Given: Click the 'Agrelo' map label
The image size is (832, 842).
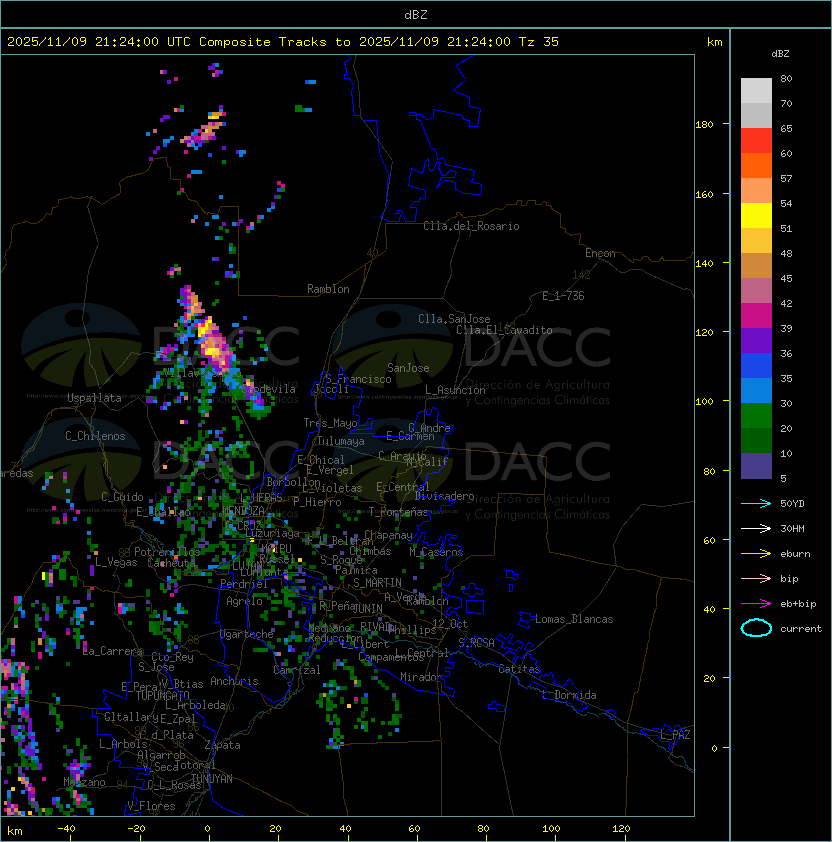Looking at the screenshot, I should pyautogui.click(x=244, y=601).
